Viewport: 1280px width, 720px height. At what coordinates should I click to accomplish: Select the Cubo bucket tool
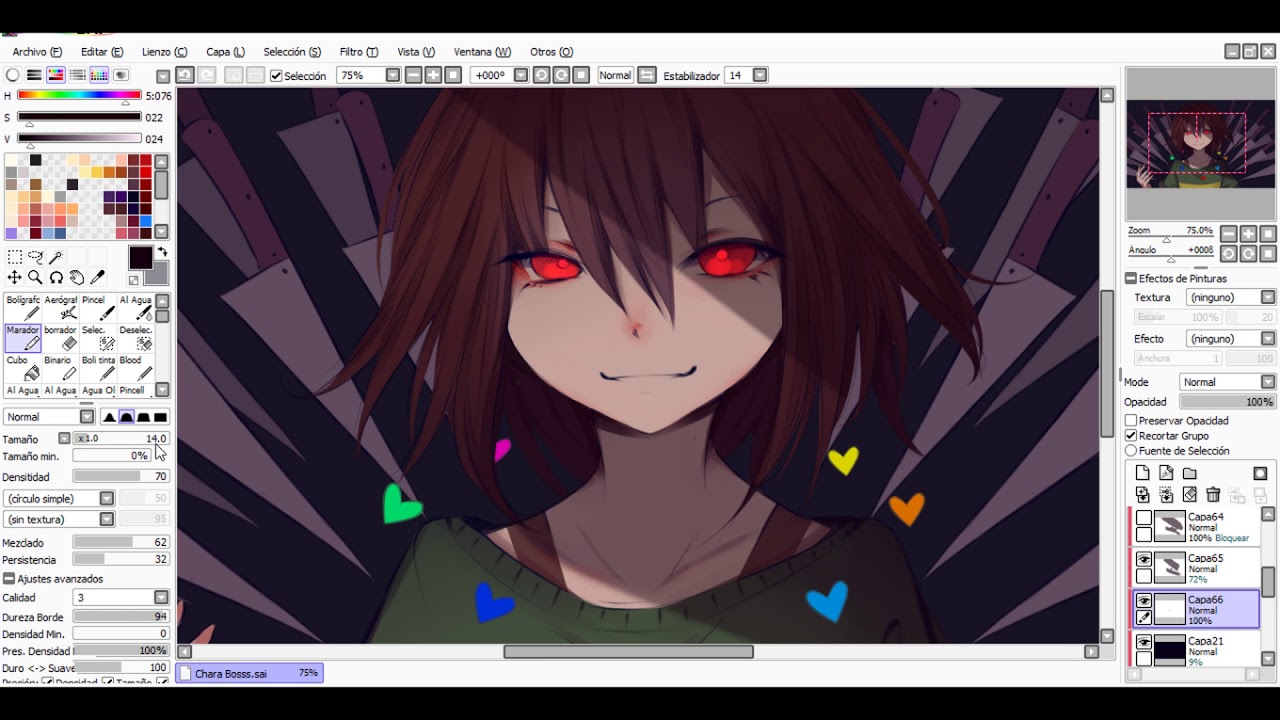click(23, 368)
